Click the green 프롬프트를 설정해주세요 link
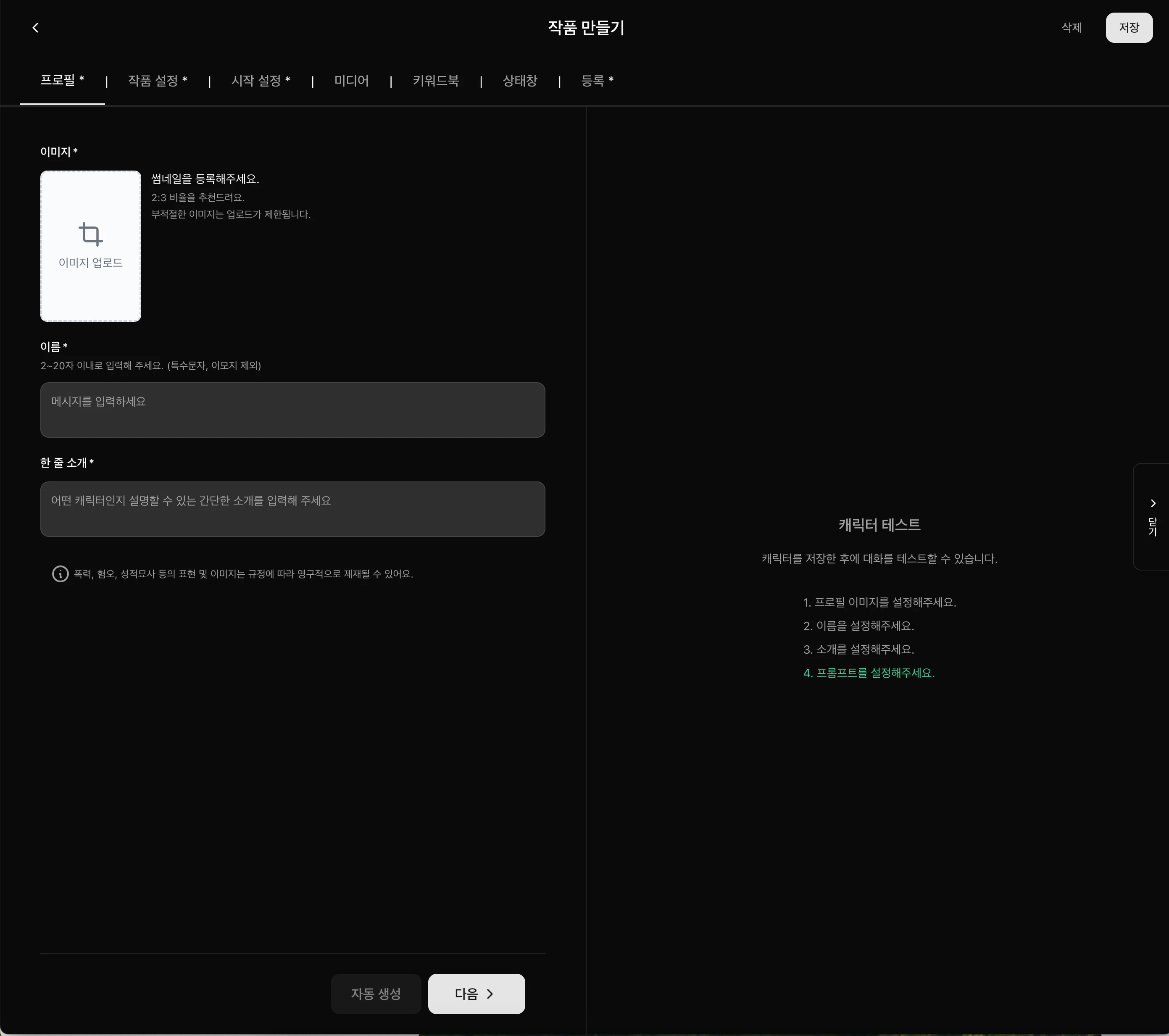The width and height of the screenshot is (1169, 1036). (x=868, y=673)
